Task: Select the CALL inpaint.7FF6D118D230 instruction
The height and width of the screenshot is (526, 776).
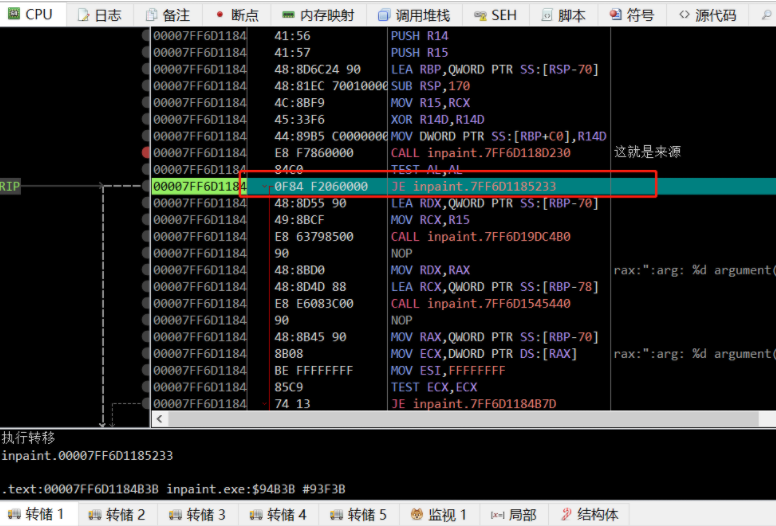Action: click(481, 153)
